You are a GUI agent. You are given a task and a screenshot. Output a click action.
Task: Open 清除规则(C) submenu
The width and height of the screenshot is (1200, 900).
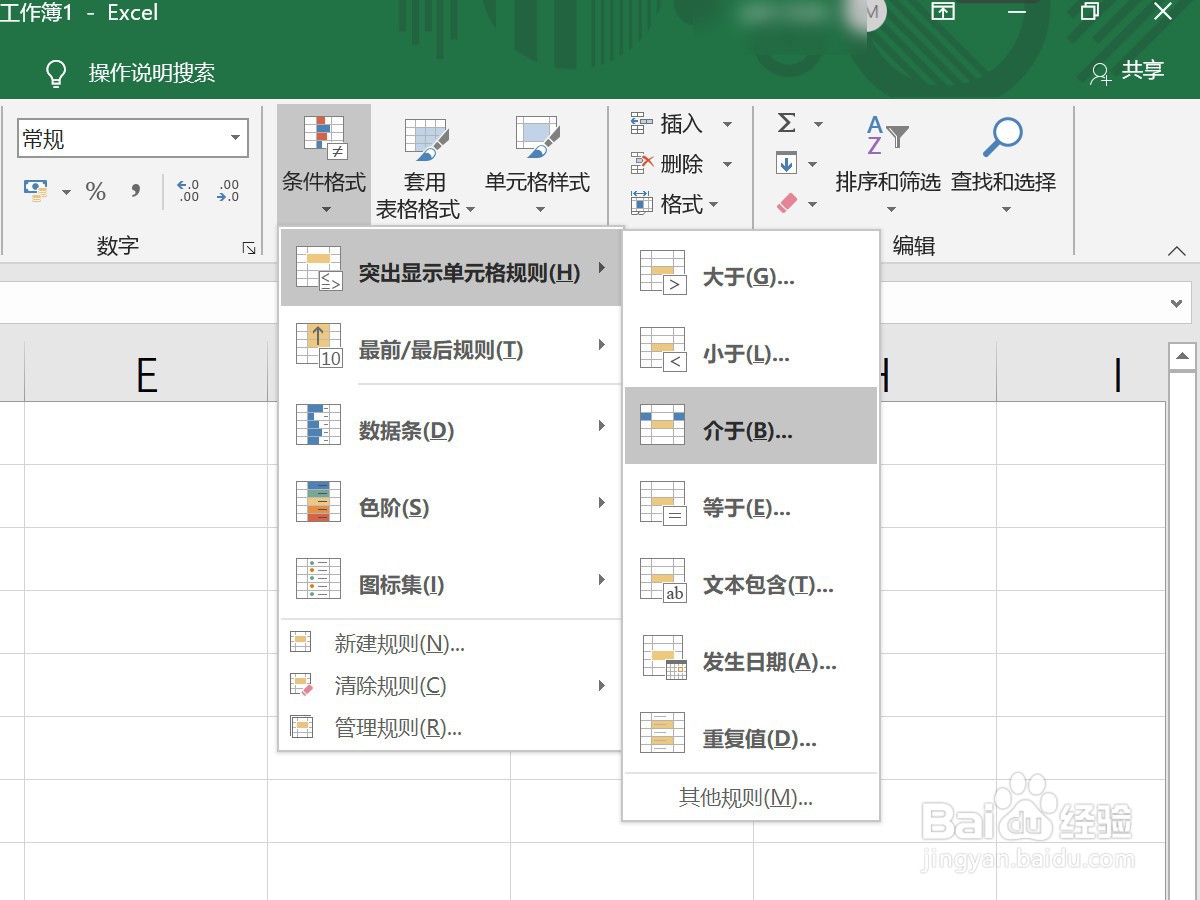450,686
